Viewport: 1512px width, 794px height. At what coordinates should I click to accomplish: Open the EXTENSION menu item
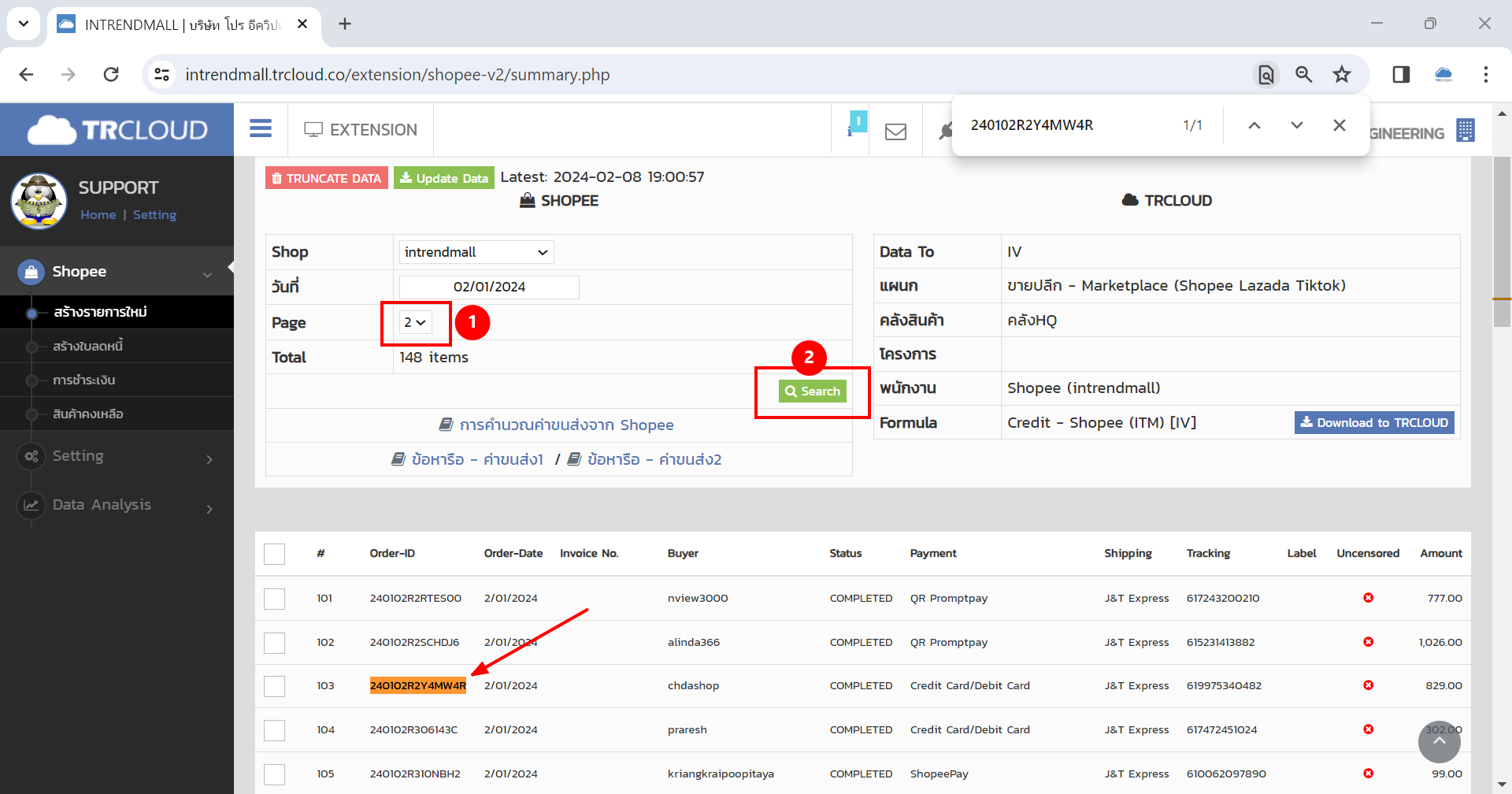pos(361,129)
